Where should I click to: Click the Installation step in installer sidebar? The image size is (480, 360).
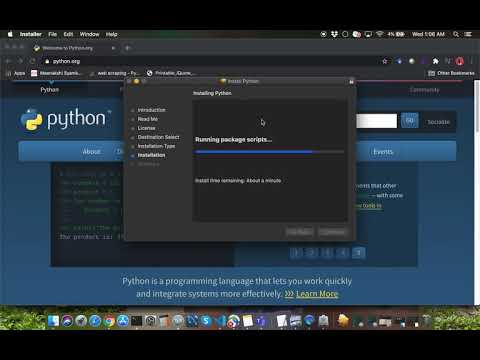(151, 155)
